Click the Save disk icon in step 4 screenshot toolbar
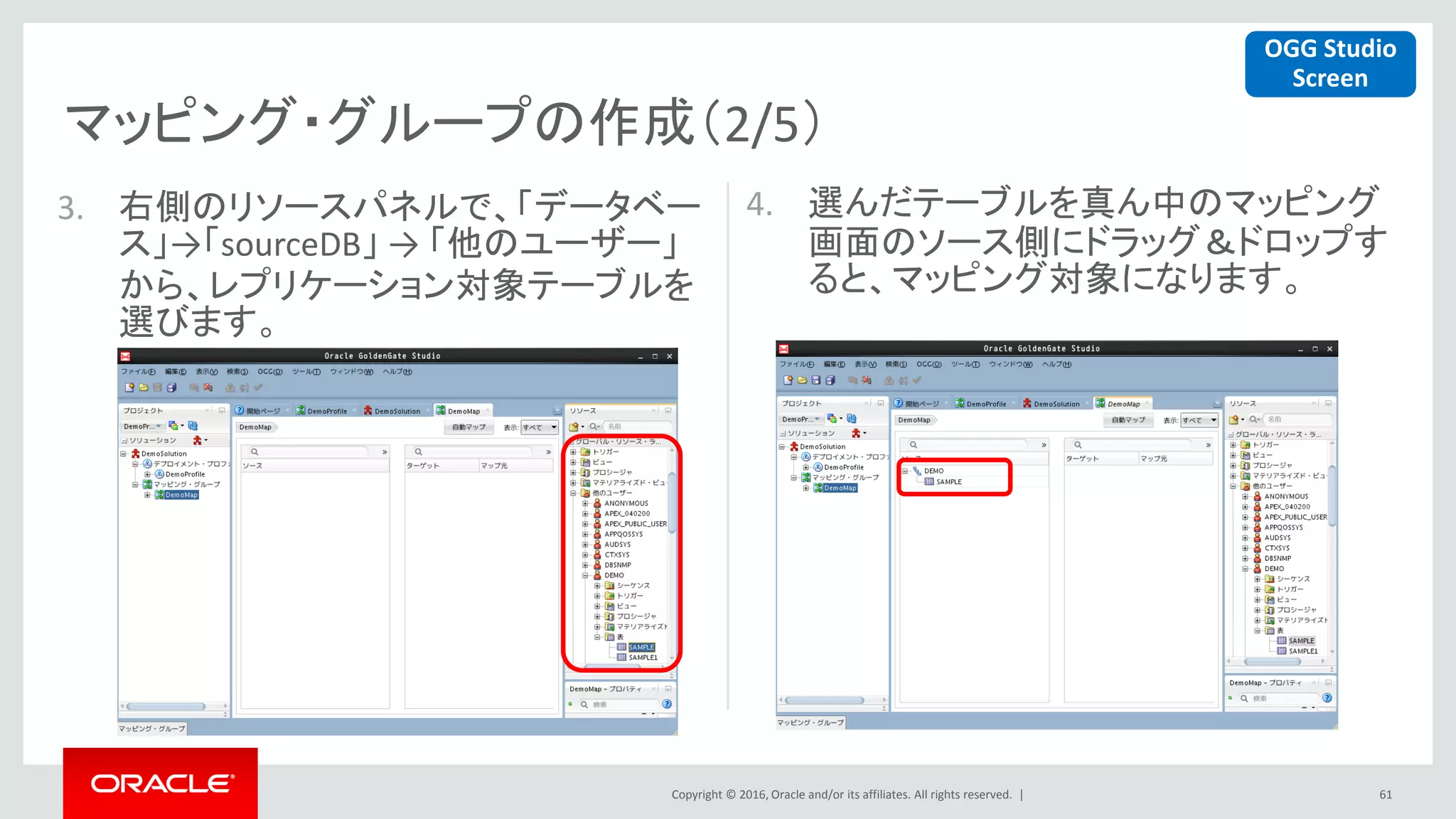 point(816,380)
